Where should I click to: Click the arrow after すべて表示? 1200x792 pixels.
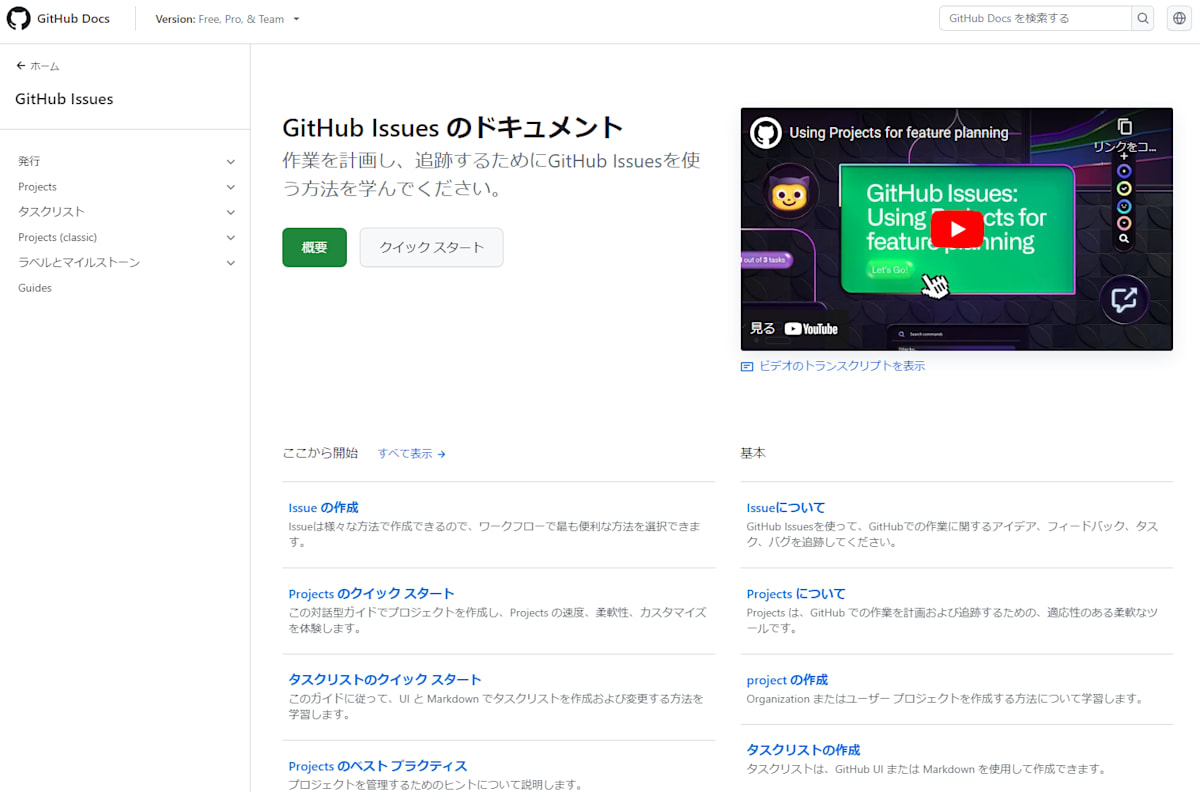tap(442, 454)
